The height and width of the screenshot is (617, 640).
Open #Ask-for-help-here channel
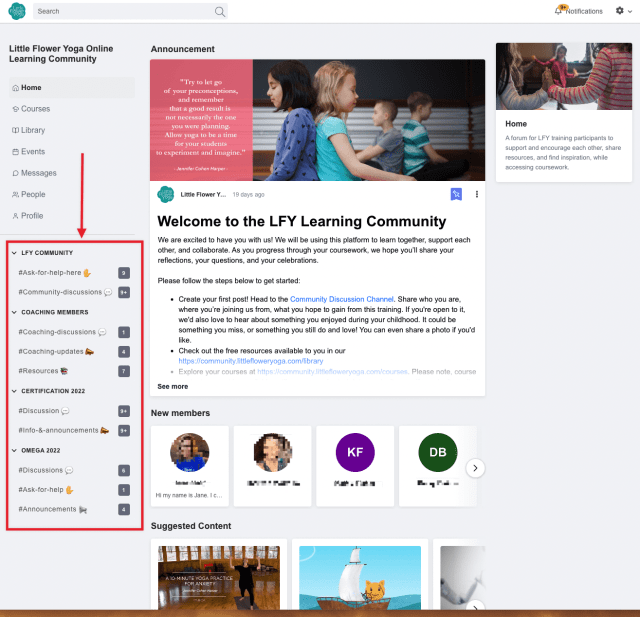(x=55, y=273)
